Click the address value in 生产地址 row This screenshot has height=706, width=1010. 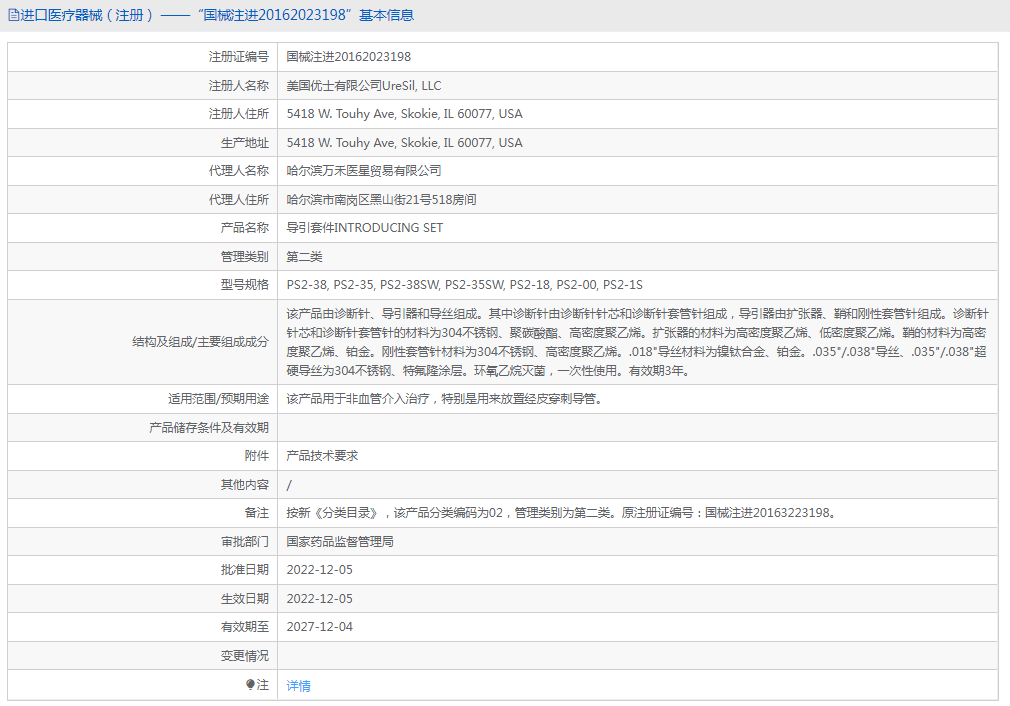405,142
